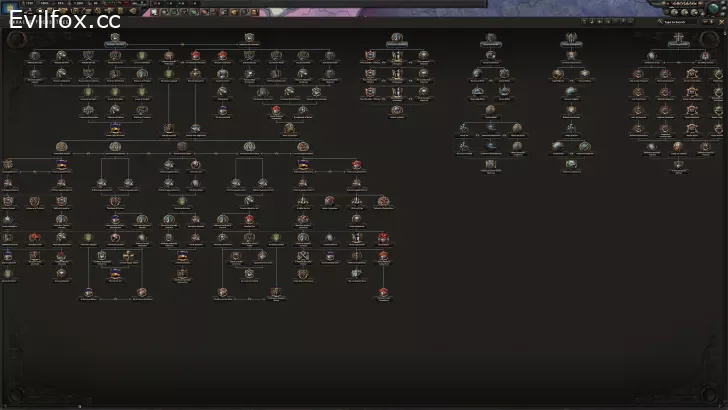Click the country flag in the top-right corner

click(714, 8)
